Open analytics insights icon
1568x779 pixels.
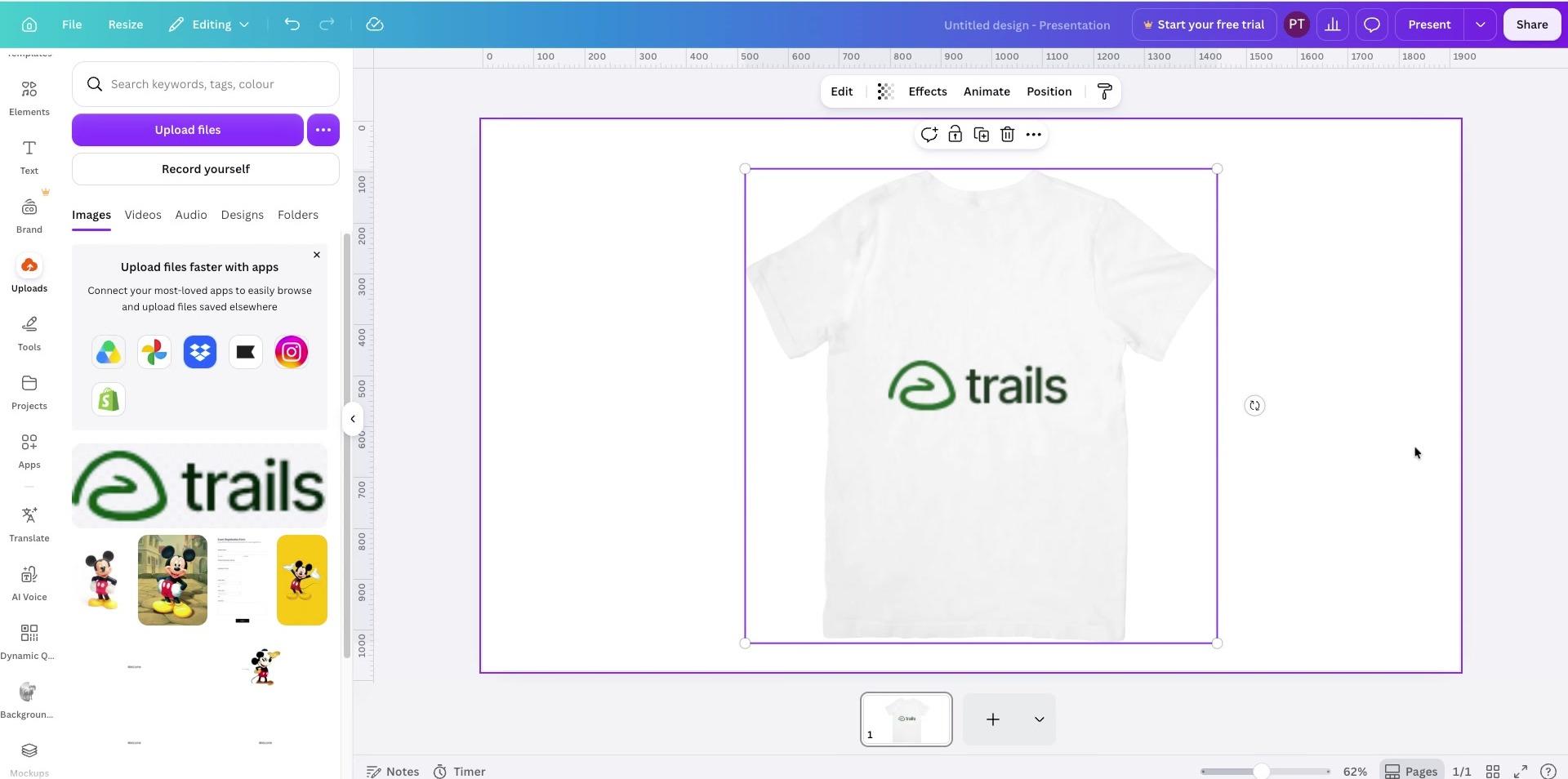tap(1333, 24)
